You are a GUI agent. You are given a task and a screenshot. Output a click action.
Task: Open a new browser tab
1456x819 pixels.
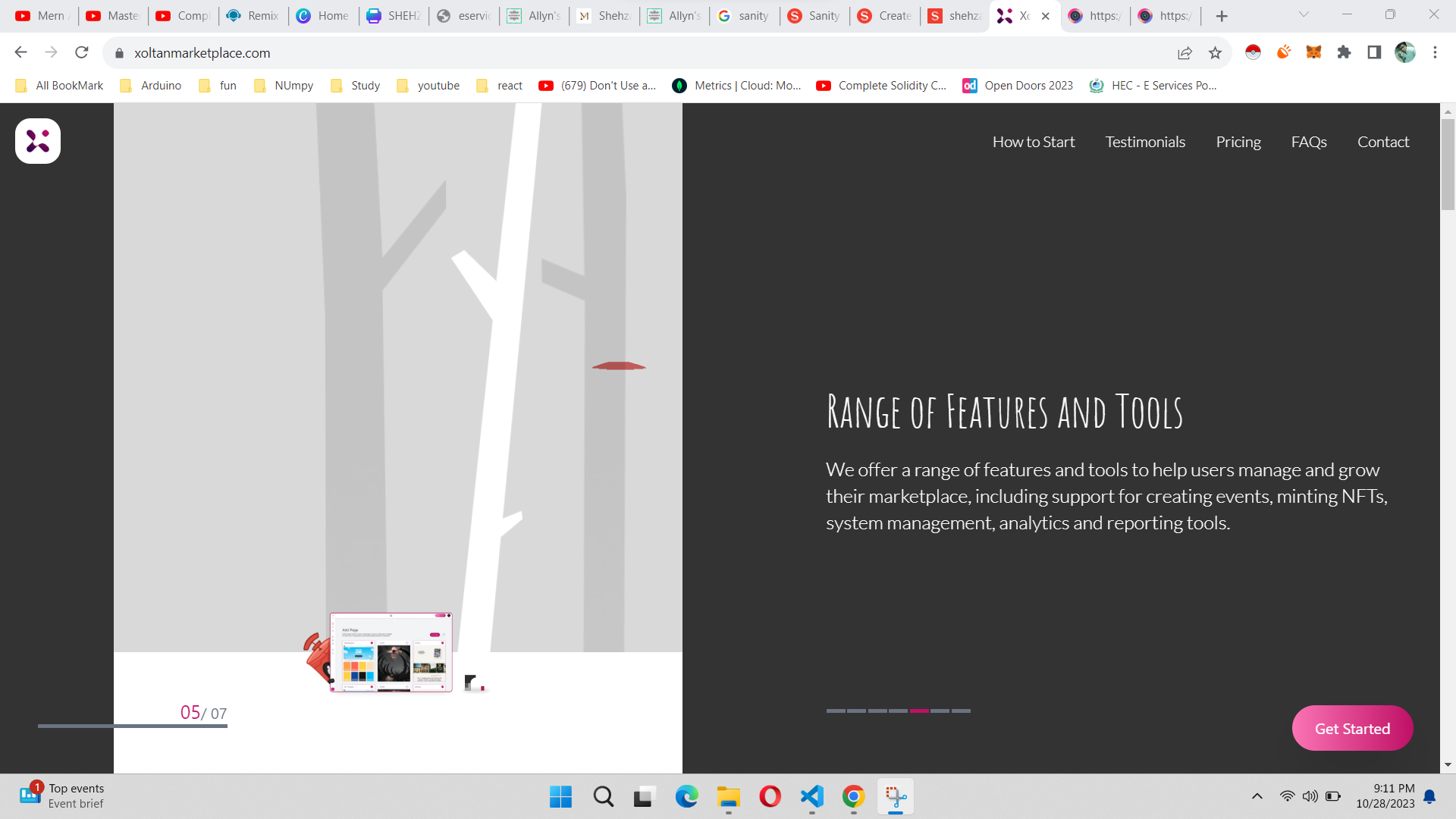(x=1222, y=16)
